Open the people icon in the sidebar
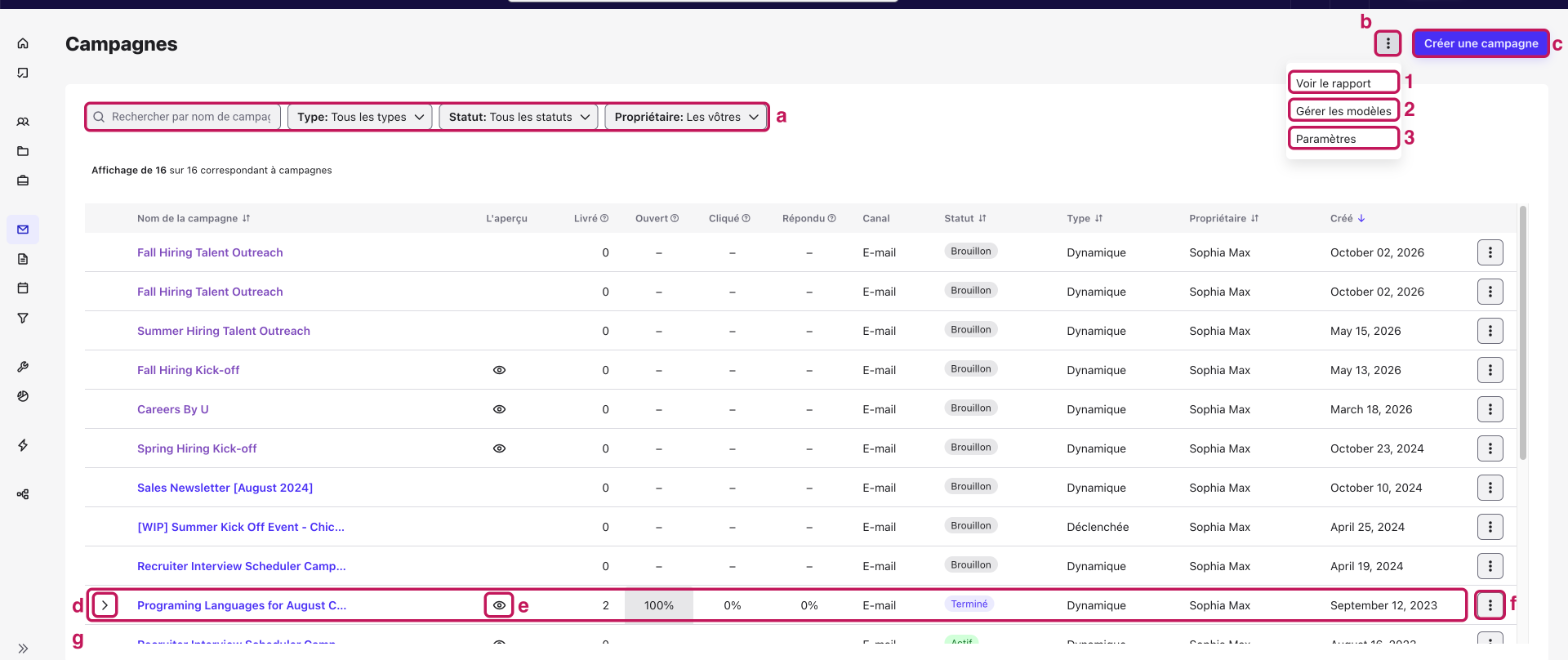 [23, 122]
